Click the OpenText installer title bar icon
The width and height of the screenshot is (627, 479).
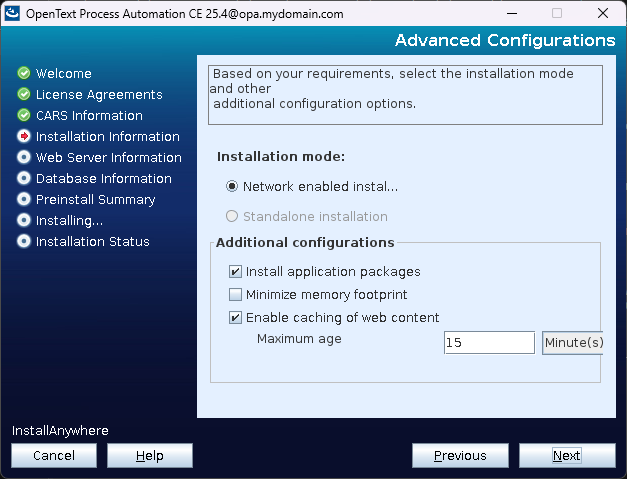12,13
